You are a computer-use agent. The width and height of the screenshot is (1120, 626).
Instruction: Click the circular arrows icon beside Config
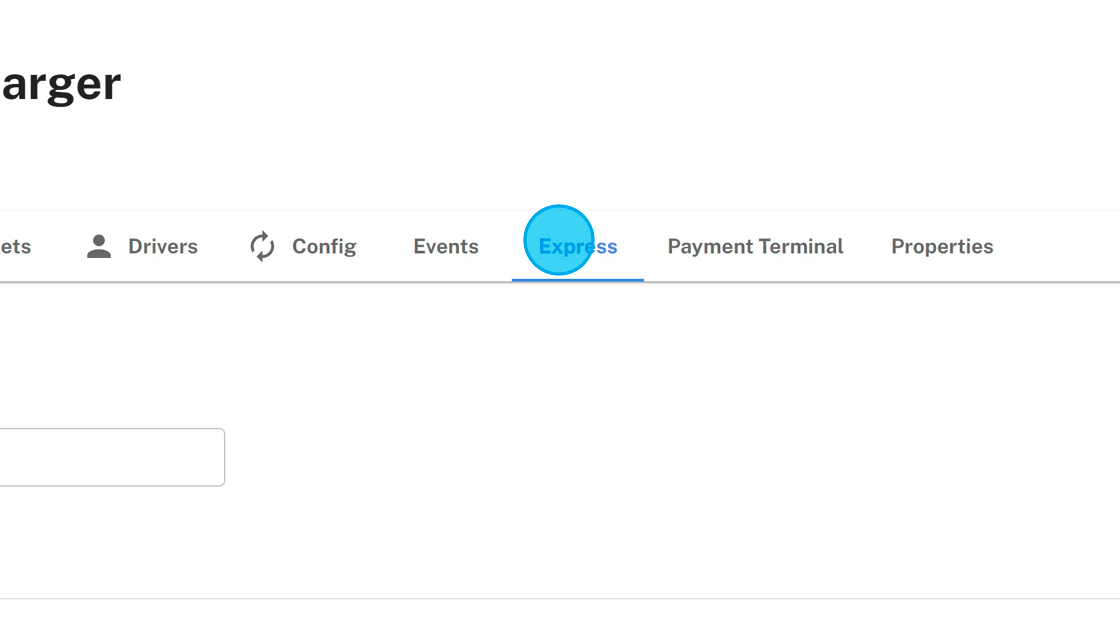[262, 246]
